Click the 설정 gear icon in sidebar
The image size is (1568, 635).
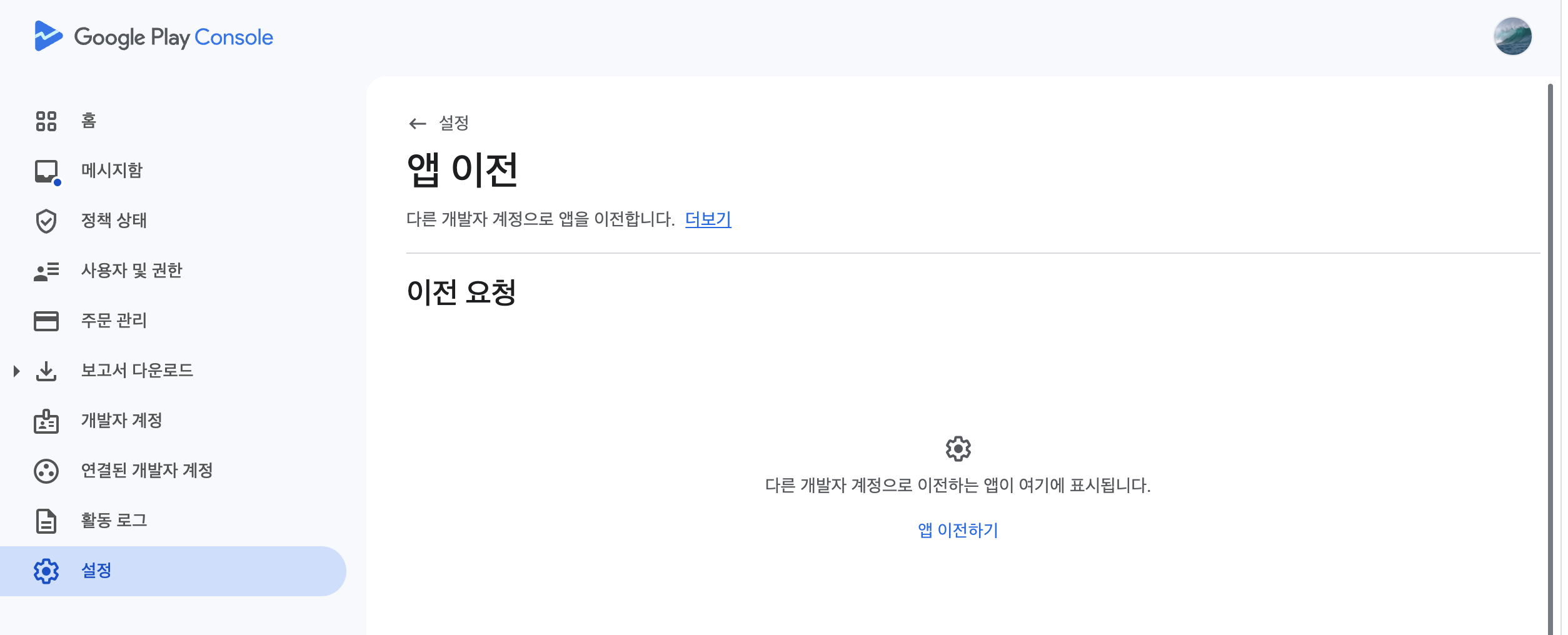(46, 570)
